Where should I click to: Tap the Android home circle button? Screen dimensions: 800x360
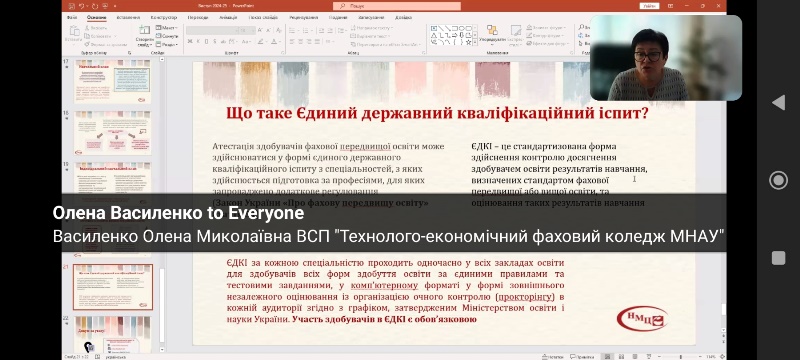tap(778, 180)
